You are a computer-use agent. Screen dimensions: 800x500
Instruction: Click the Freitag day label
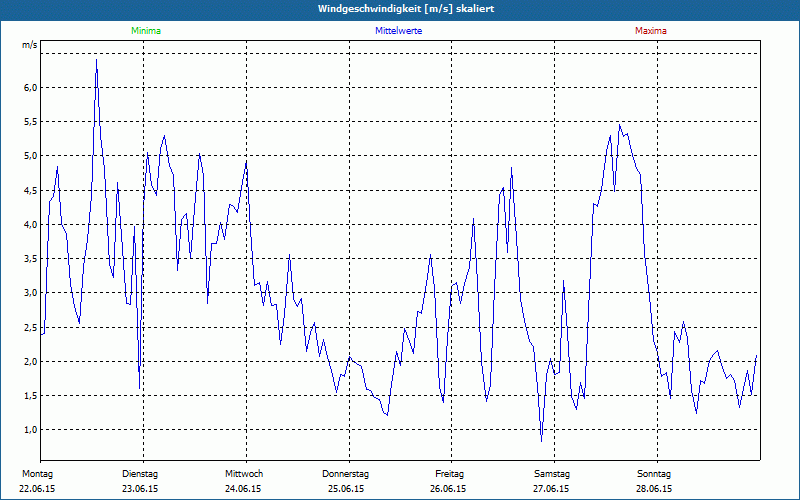449,474
